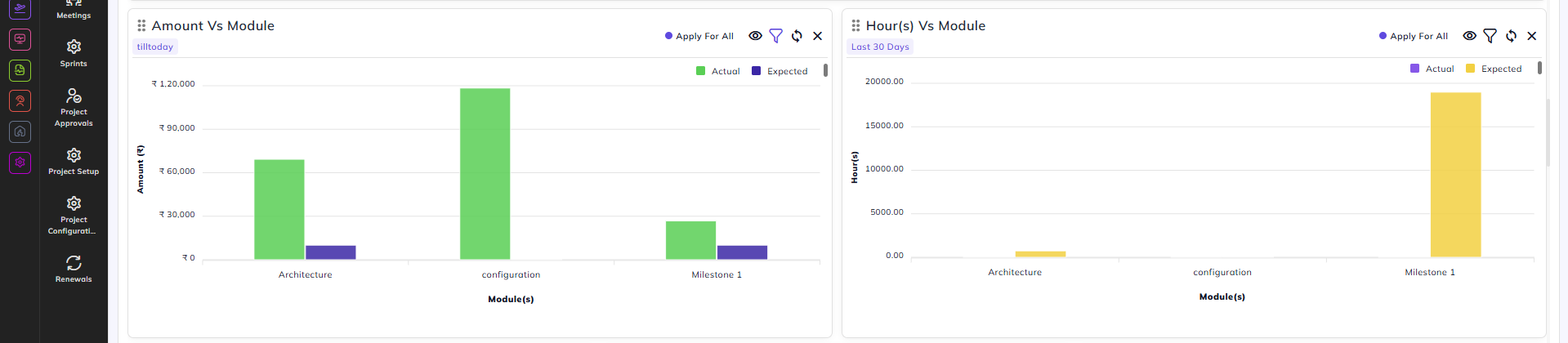Click the Renewals refresh-arrows icon
1568x343 pixels.
(x=74, y=263)
